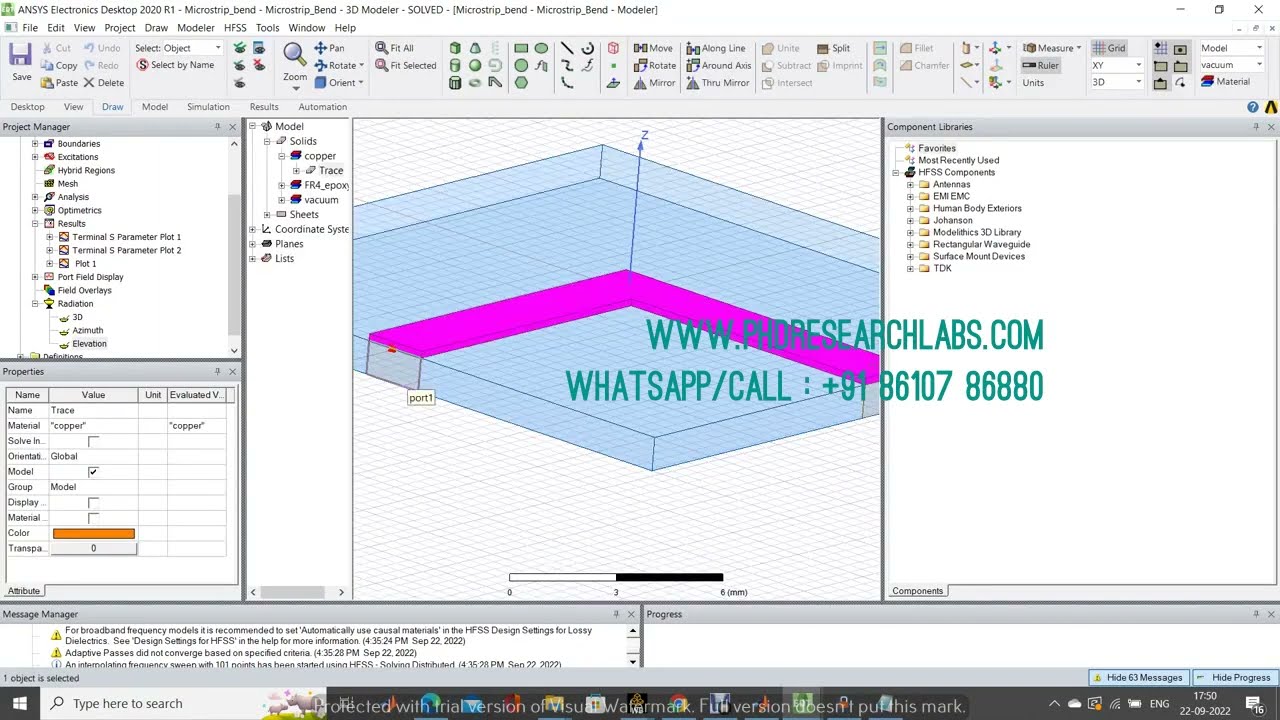Image resolution: width=1280 pixels, height=720 pixels.
Task: Click the Zoom magnifier tool
Action: pyautogui.click(x=294, y=61)
